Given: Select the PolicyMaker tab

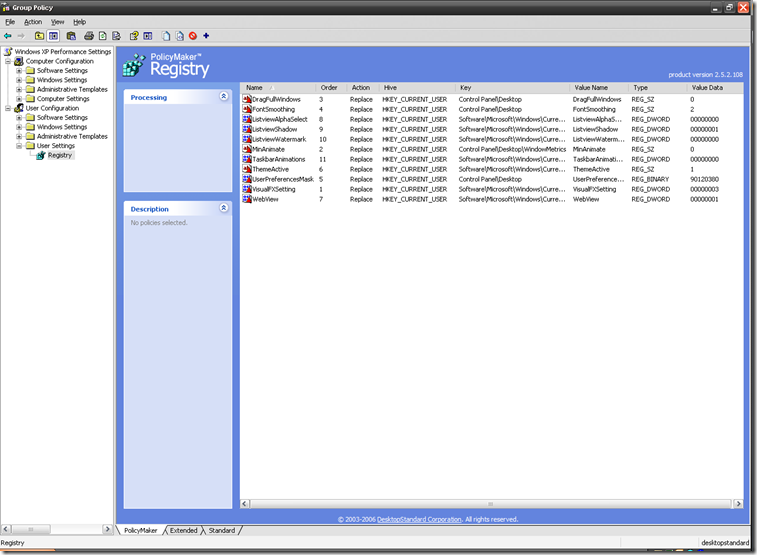Looking at the screenshot, I should 140,530.
